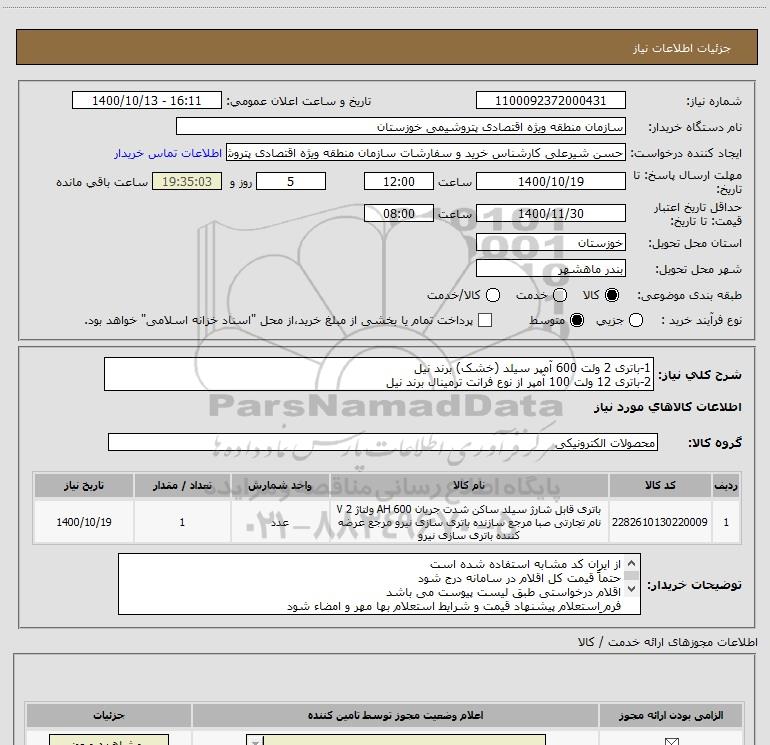This screenshot has height=745, width=770.
Task: Click need number field 1100092372000431
Action: (x=550, y=101)
